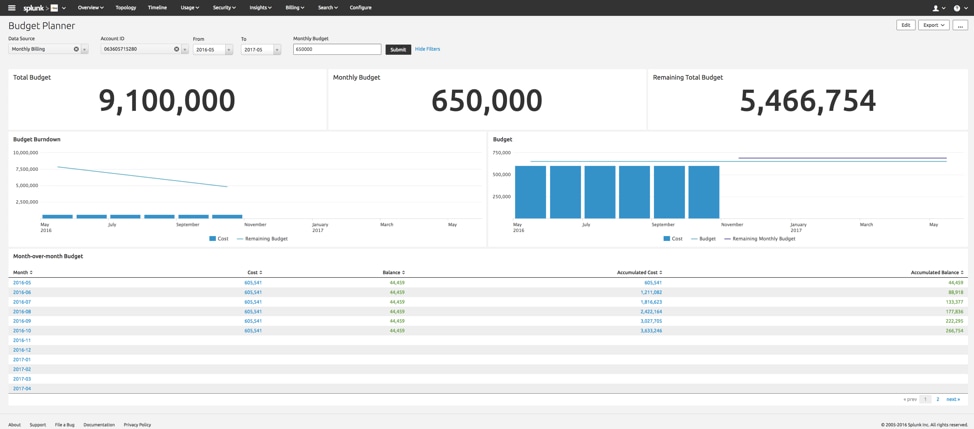Toggle Remaining Budget legend in Burndown chart

pos(262,238)
